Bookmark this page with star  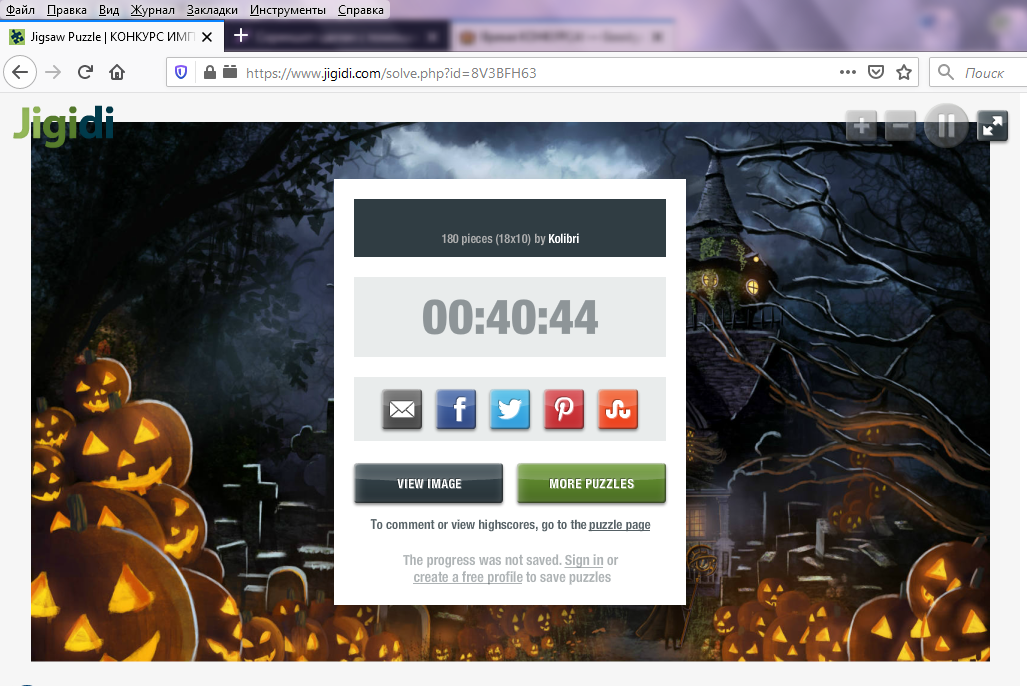coord(904,72)
